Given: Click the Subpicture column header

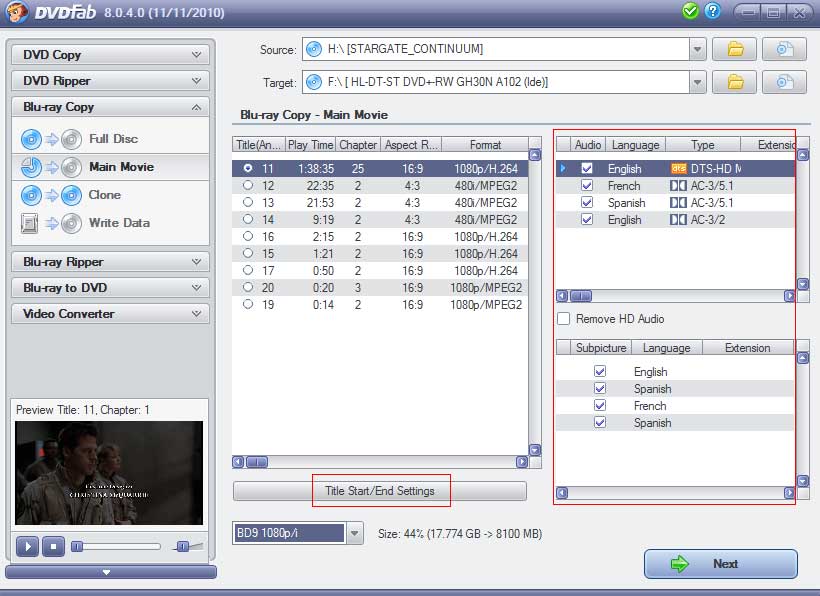Looking at the screenshot, I should click(x=601, y=348).
